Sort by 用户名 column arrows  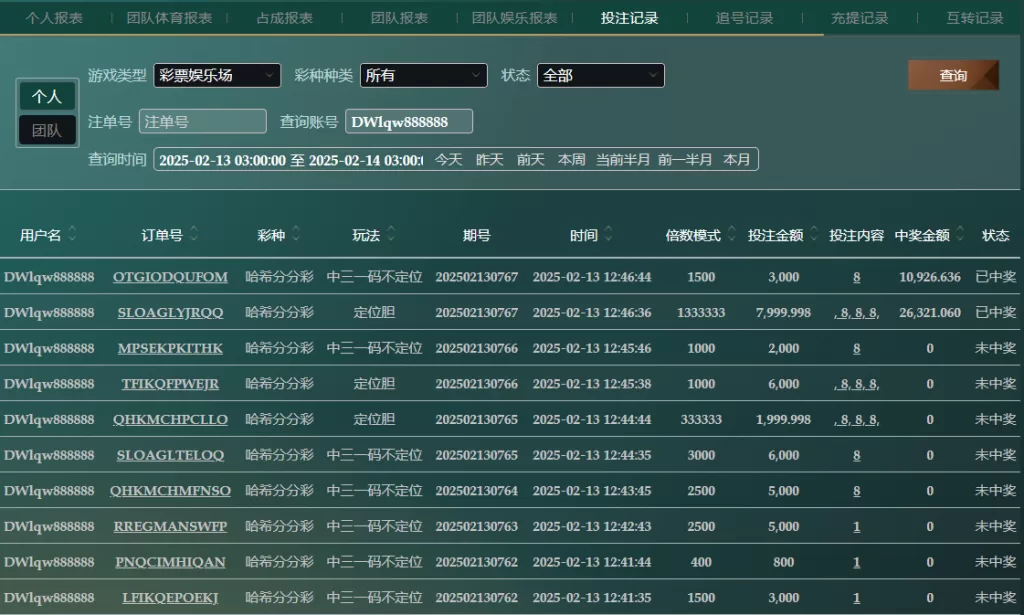point(72,234)
